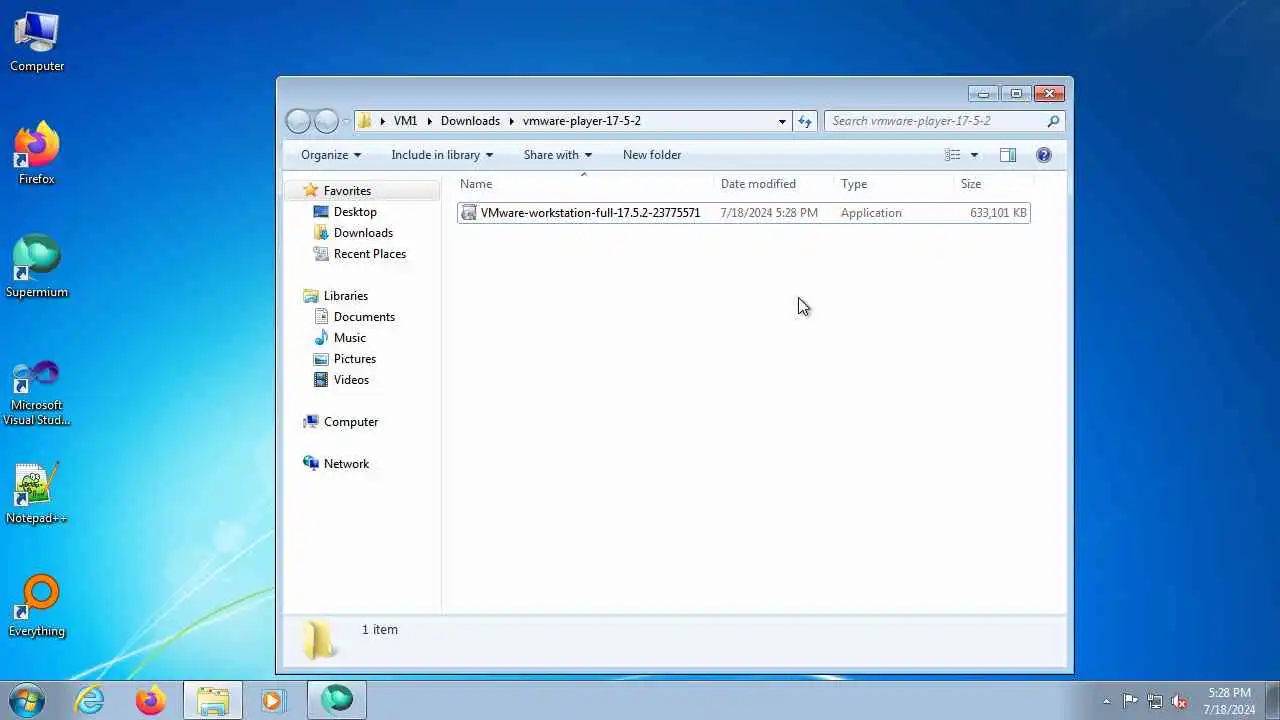Image resolution: width=1280 pixels, height=720 pixels.
Task: Open the Computer desktop icon
Action: (x=37, y=42)
